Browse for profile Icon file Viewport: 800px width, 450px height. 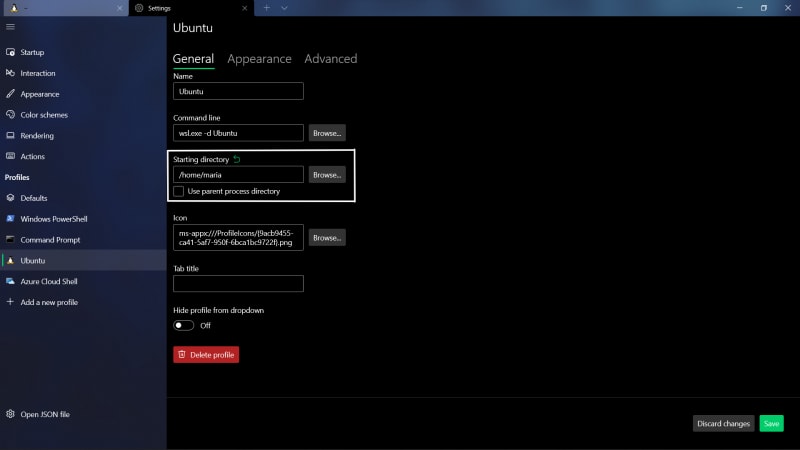coord(327,237)
